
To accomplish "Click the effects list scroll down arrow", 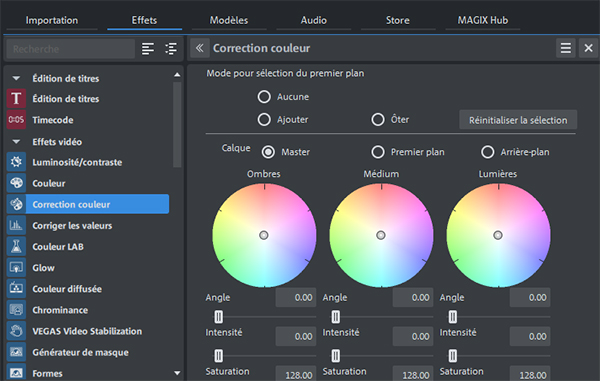I will click(x=177, y=373).
